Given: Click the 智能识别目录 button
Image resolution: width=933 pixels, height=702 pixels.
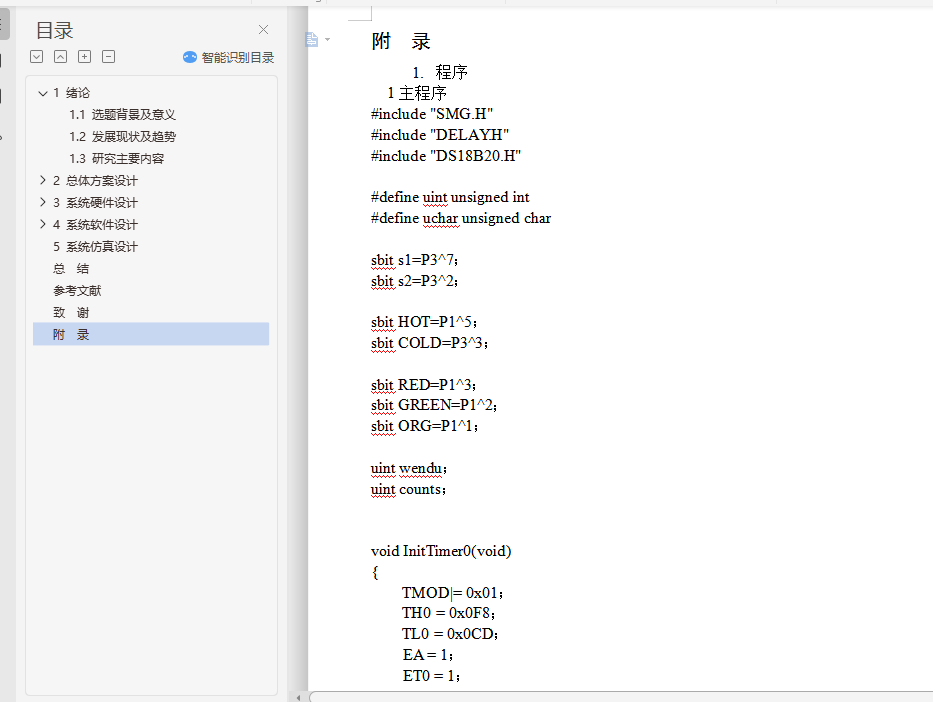Looking at the screenshot, I should [x=228, y=58].
